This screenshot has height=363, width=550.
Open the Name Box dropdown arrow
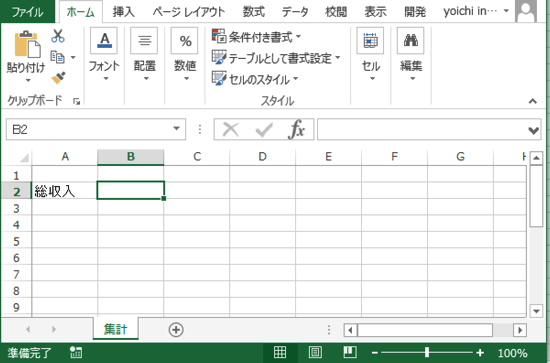click(176, 129)
